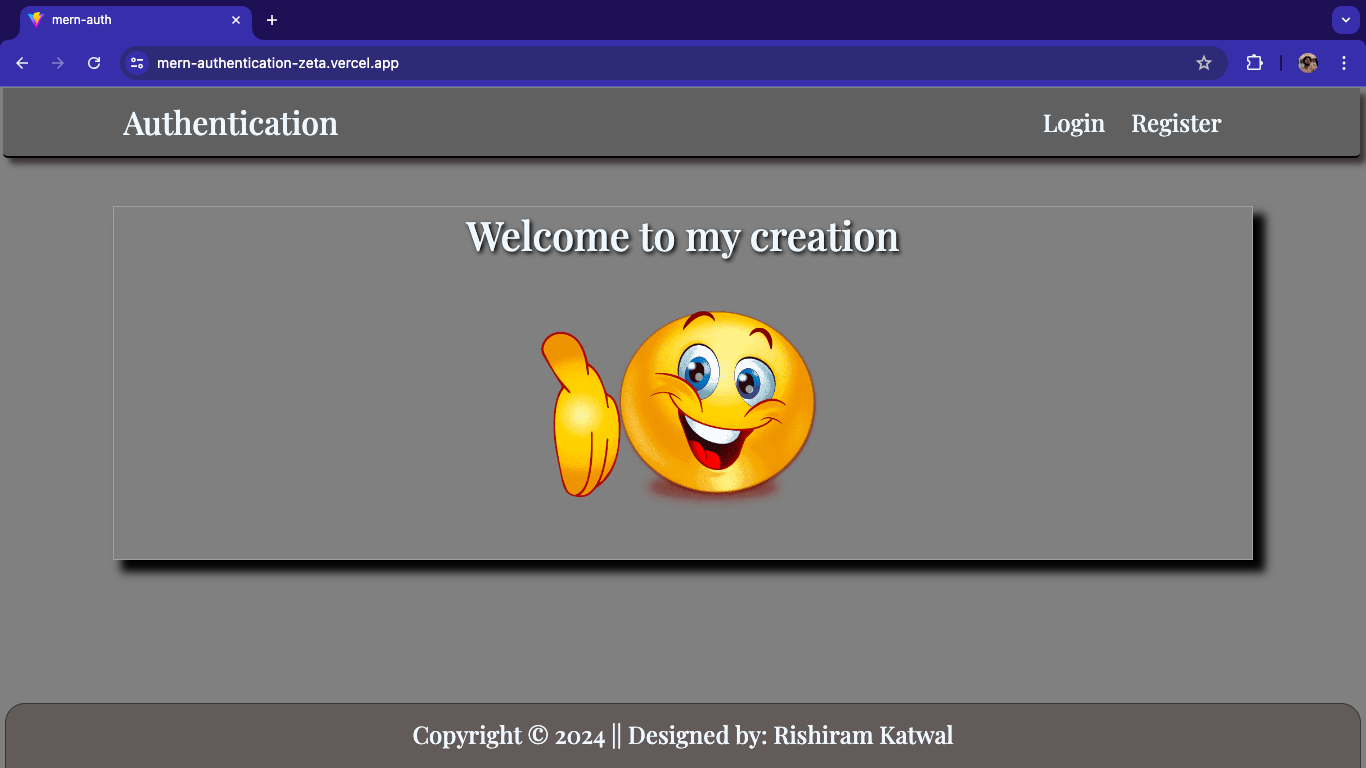Click the Welcome to my creation heading
This screenshot has width=1366, height=768.
point(682,236)
